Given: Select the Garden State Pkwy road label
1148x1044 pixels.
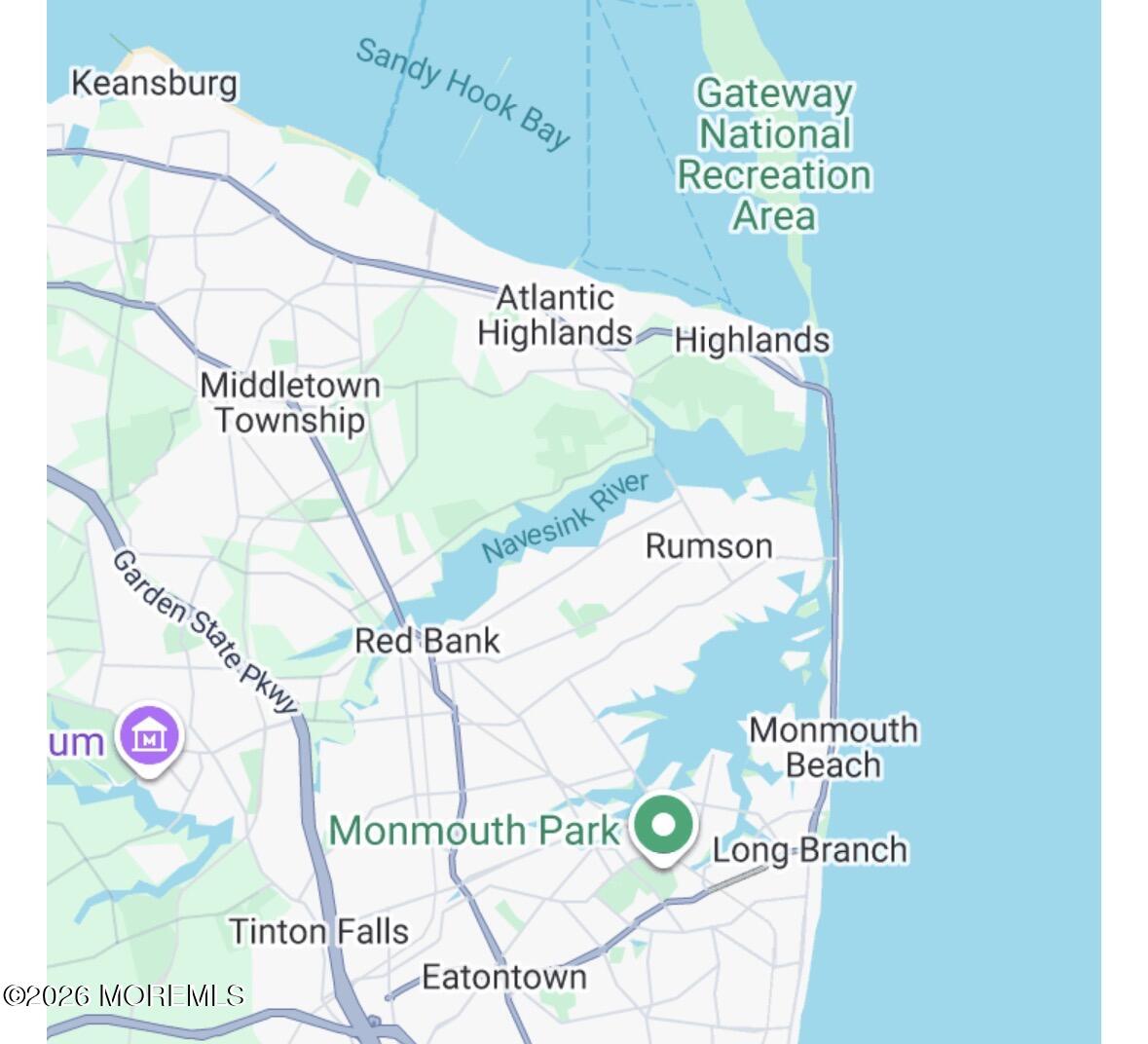Looking at the screenshot, I should 205,631.
